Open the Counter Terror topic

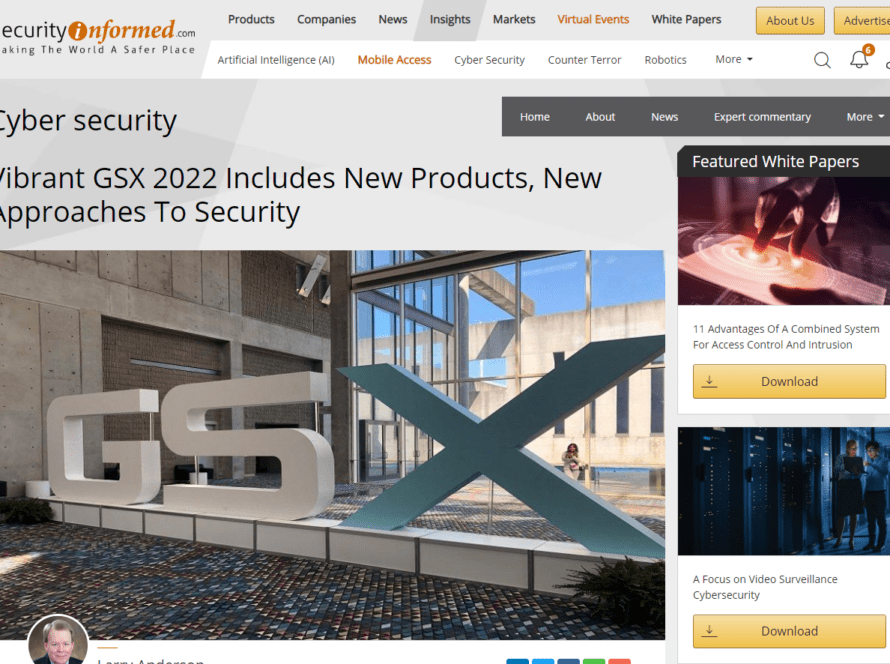pyautogui.click(x=584, y=60)
